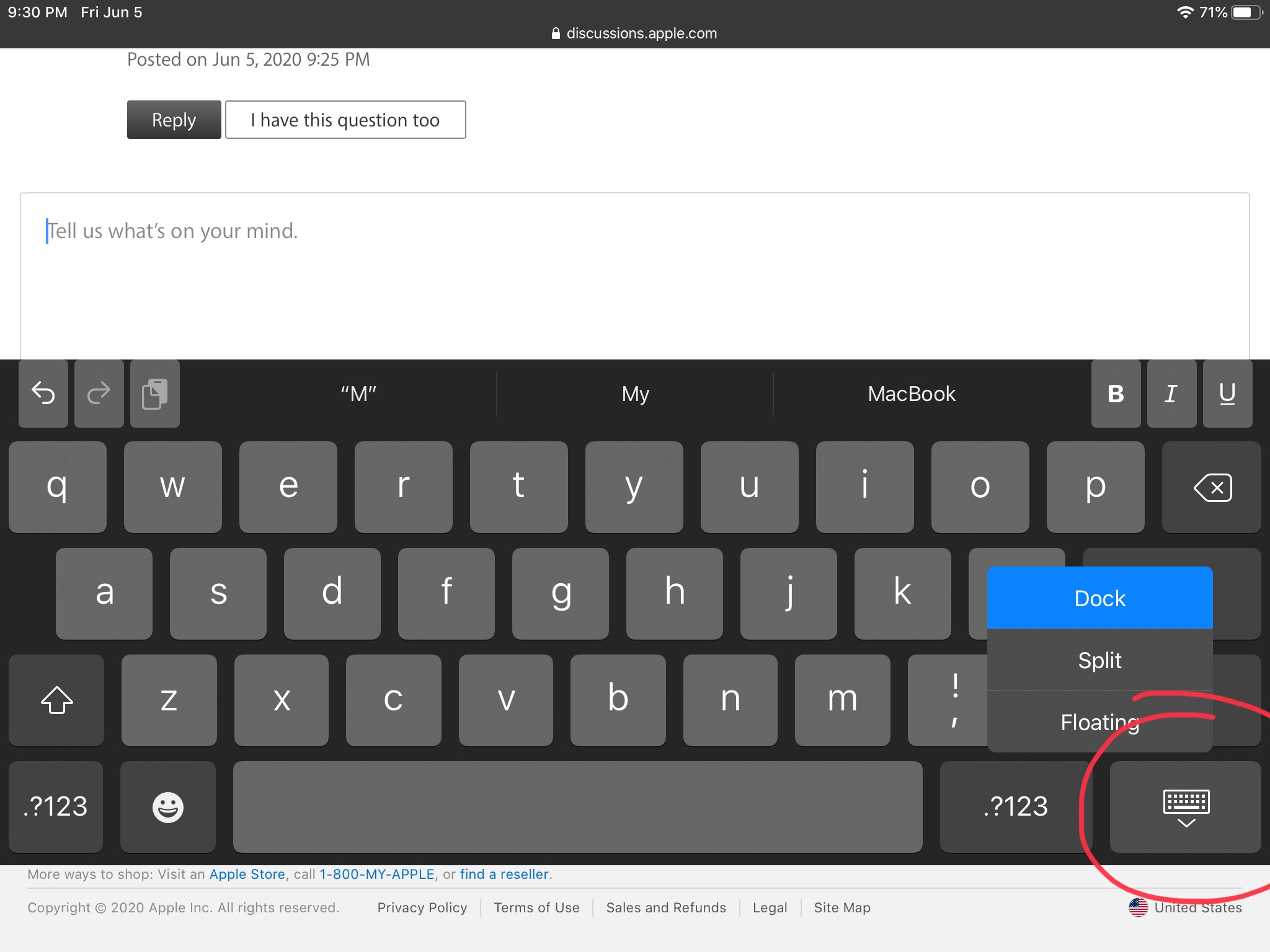Tap the undo arrow on keyboard toolbar

pos(43,393)
